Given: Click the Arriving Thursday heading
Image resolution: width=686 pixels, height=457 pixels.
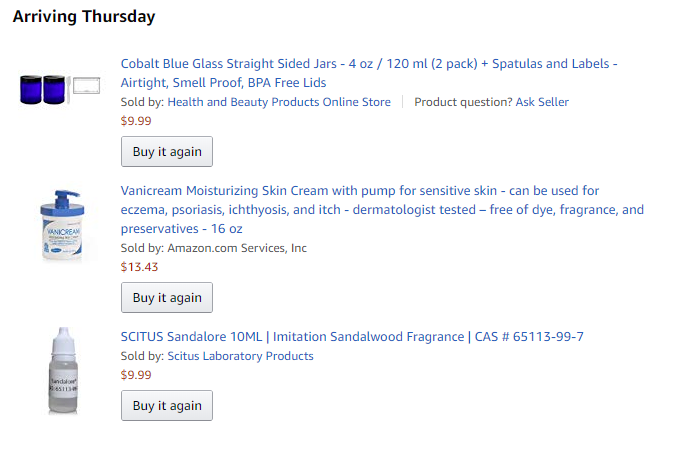Looking at the screenshot, I should (x=84, y=17).
